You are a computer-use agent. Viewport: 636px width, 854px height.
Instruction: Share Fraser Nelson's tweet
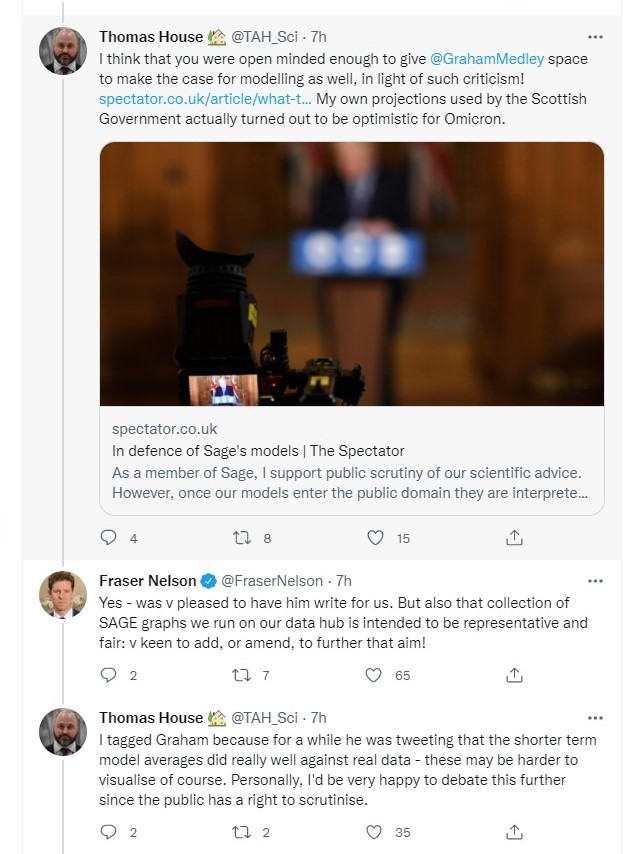[x=514, y=675]
